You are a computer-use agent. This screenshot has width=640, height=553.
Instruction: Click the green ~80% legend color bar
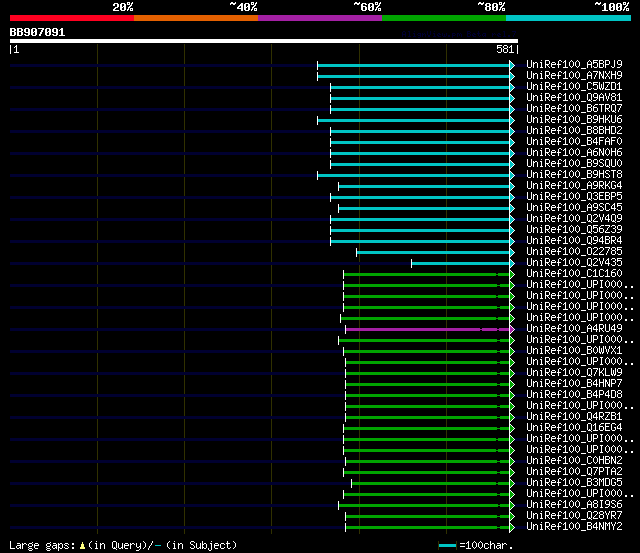point(444,18)
